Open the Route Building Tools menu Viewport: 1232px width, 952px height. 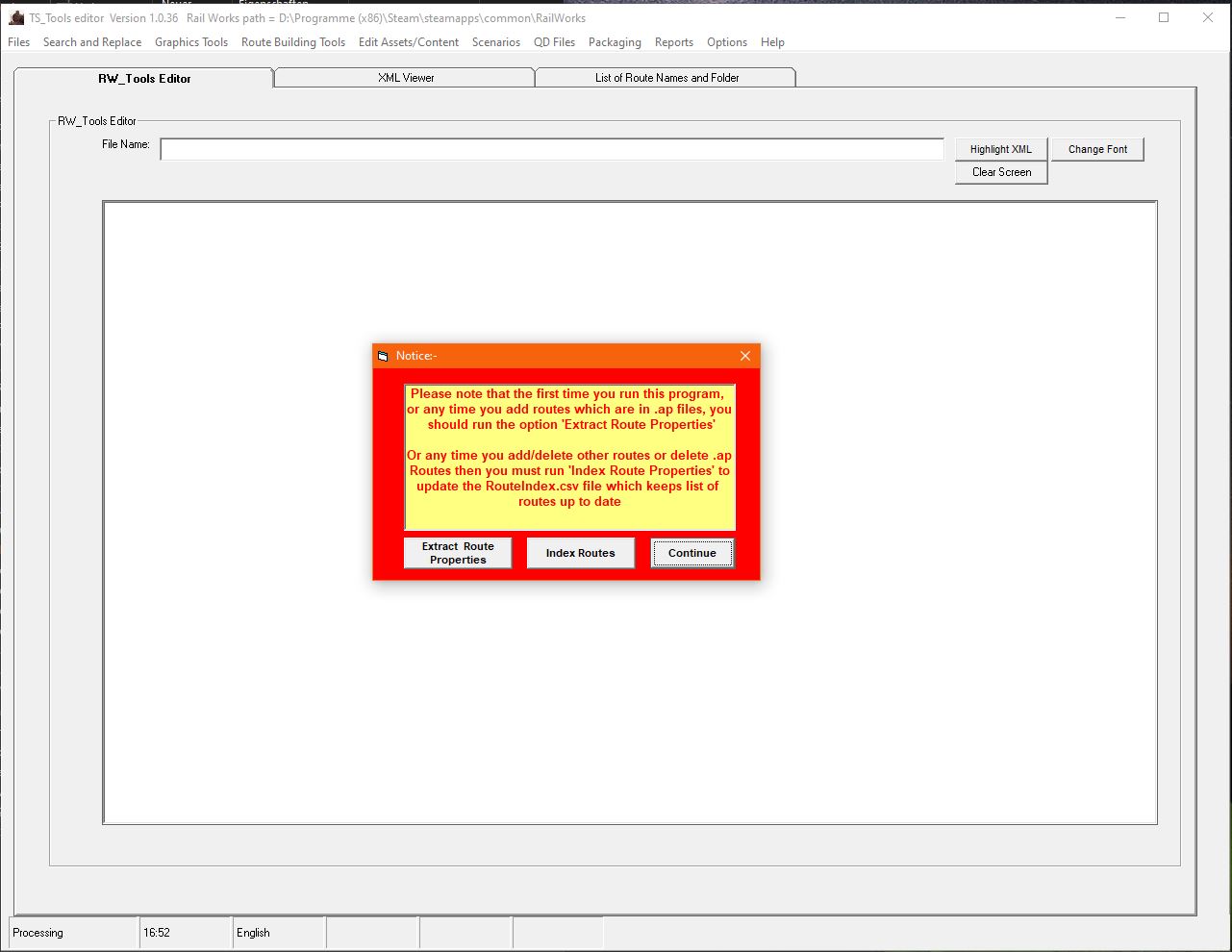point(293,42)
